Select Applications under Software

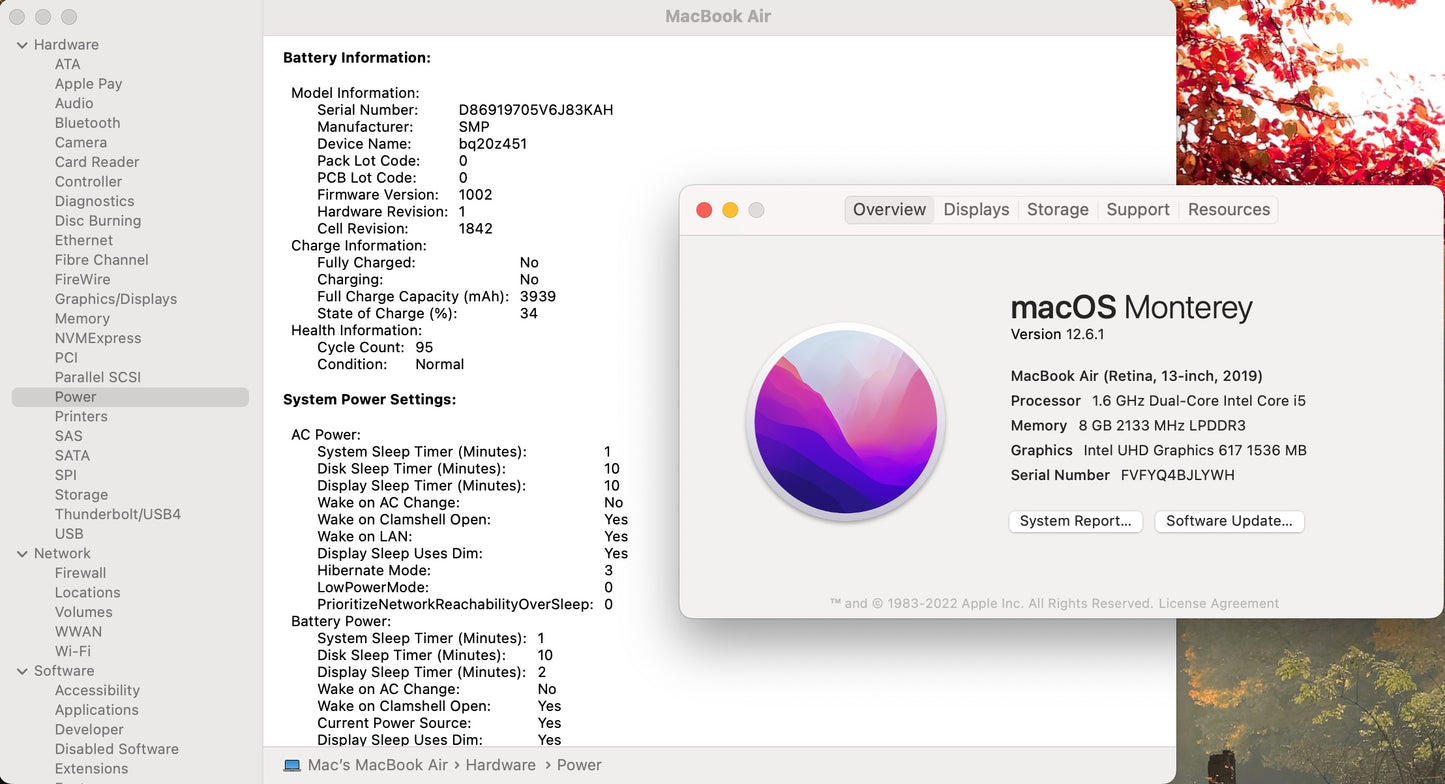pyautogui.click(x=96, y=710)
